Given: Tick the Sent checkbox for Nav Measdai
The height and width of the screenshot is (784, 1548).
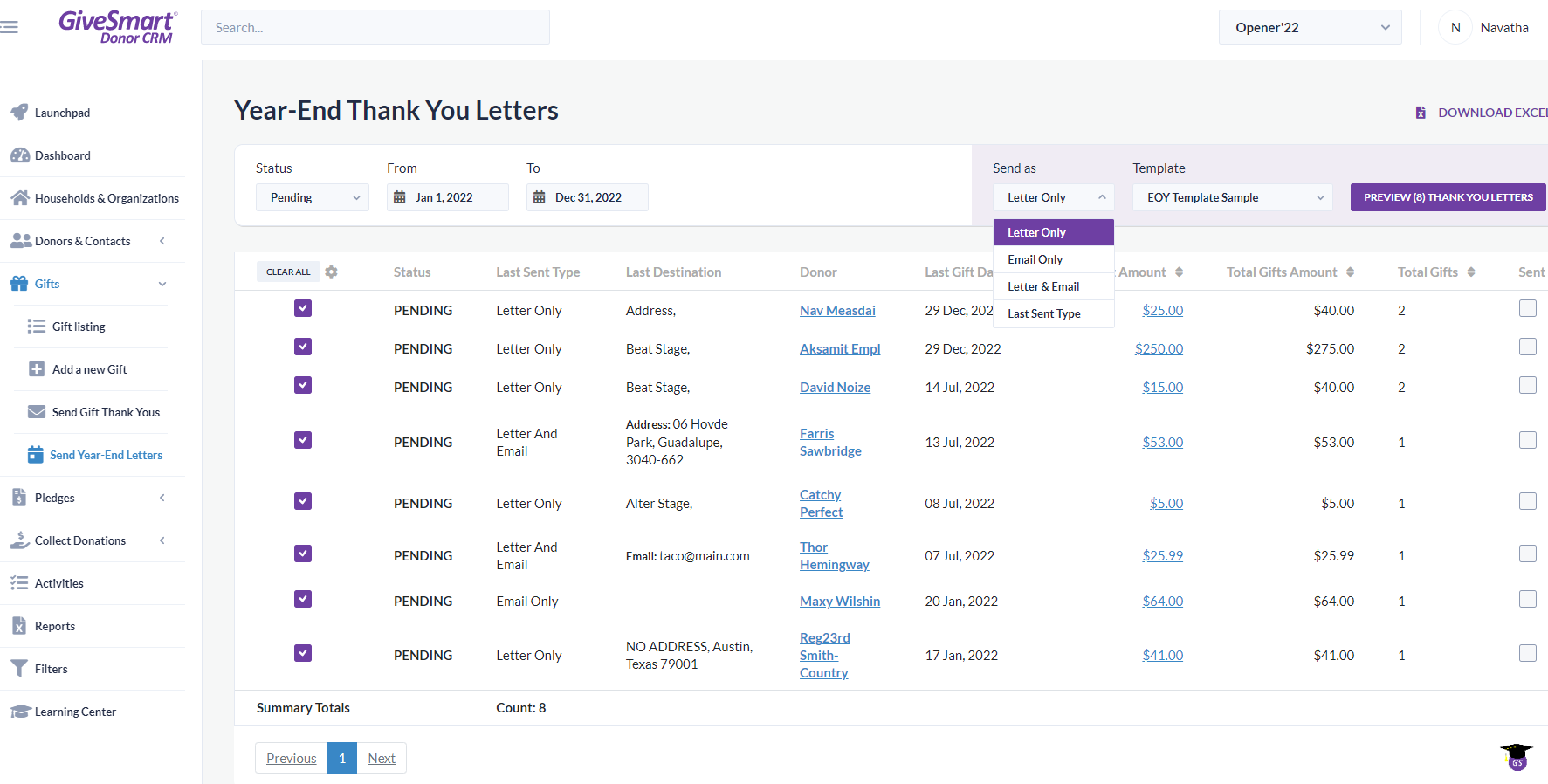Looking at the screenshot, I should [1528, 308].
